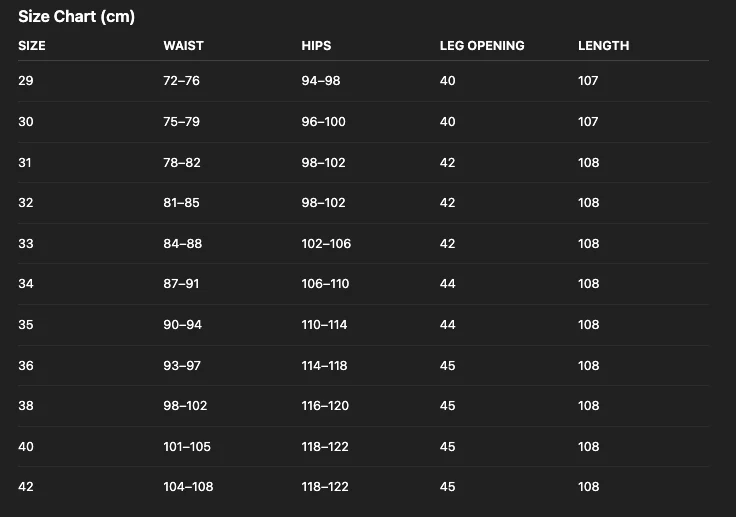
Task: Click the SIZE column header
Action: click(x=32, y=45)
